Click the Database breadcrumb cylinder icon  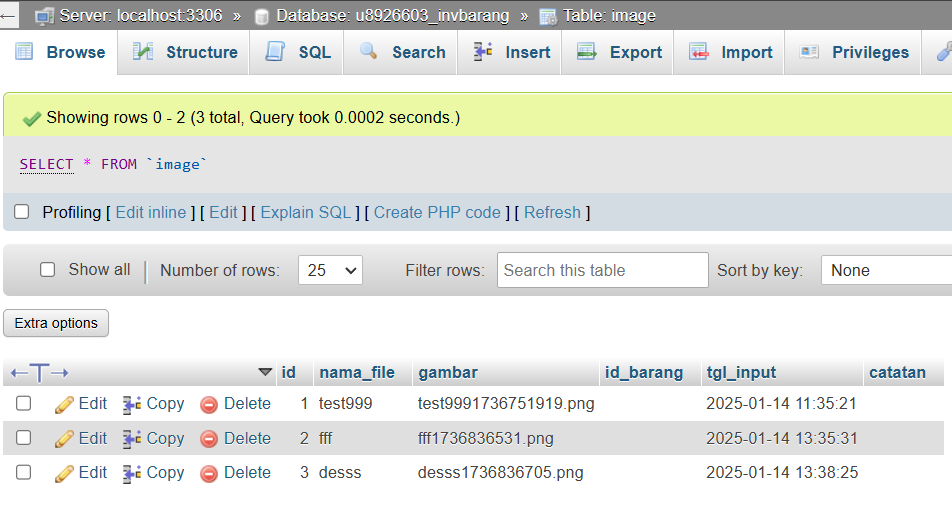[262, 16]
